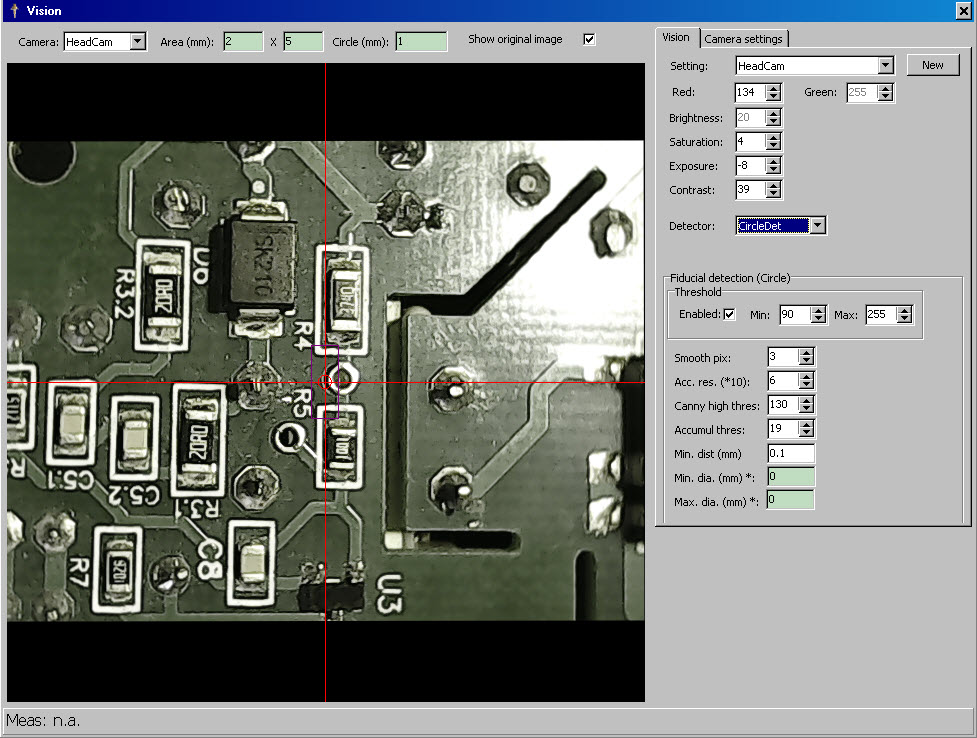Decrease the Smooth pix value
The width and height of the screenshot is (977, 738).
[x=806, y=361]
